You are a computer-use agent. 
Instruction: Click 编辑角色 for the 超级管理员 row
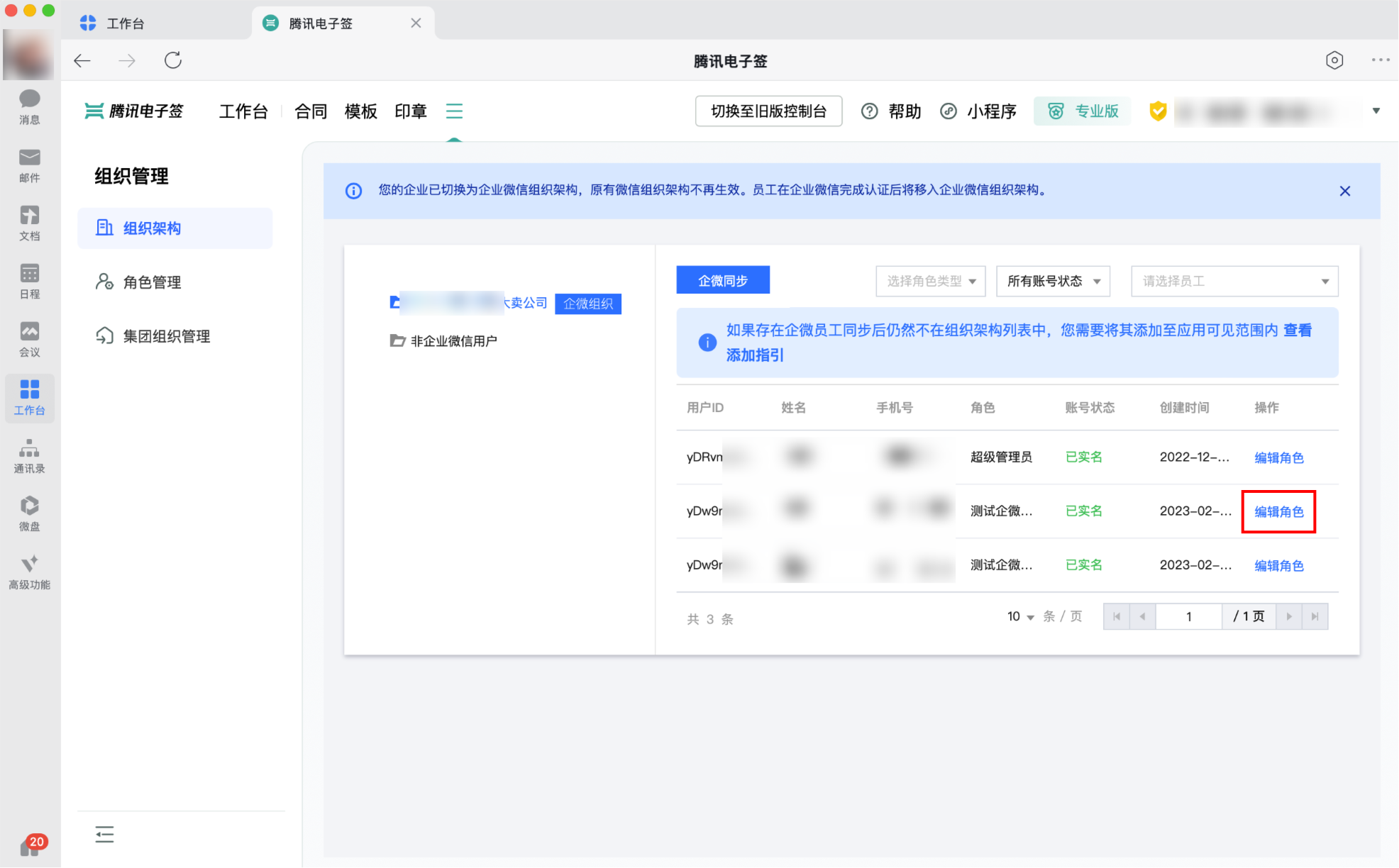tap(1278, 458)
